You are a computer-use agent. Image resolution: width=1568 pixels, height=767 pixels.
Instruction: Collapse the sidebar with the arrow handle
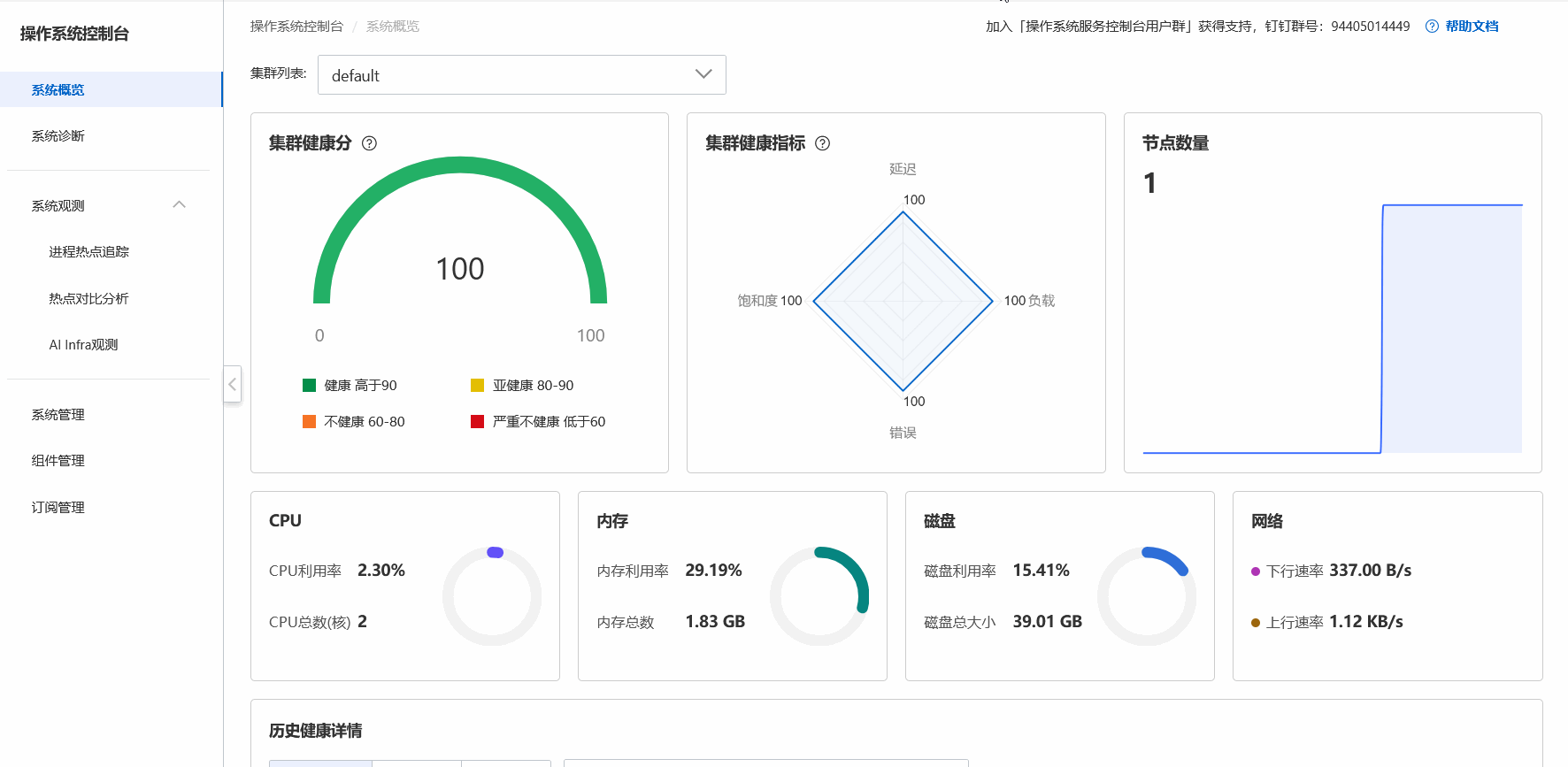(233, 384)
